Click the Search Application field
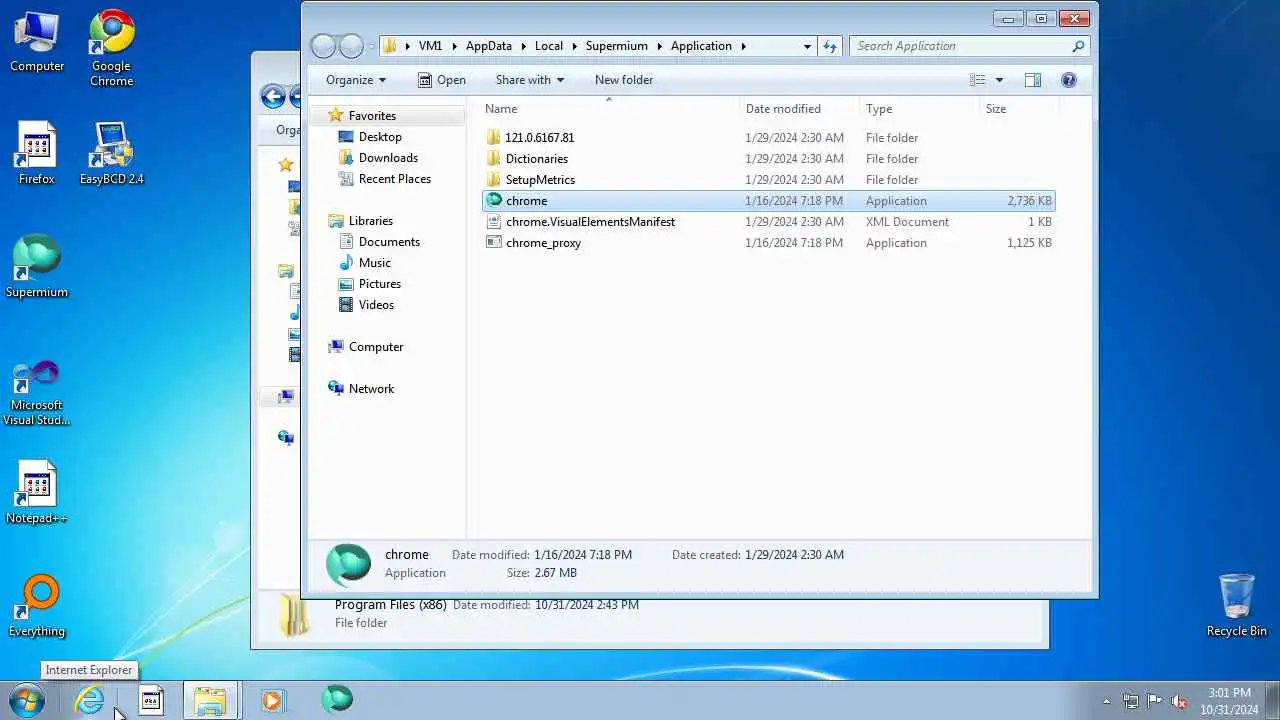 pos(969,46)
